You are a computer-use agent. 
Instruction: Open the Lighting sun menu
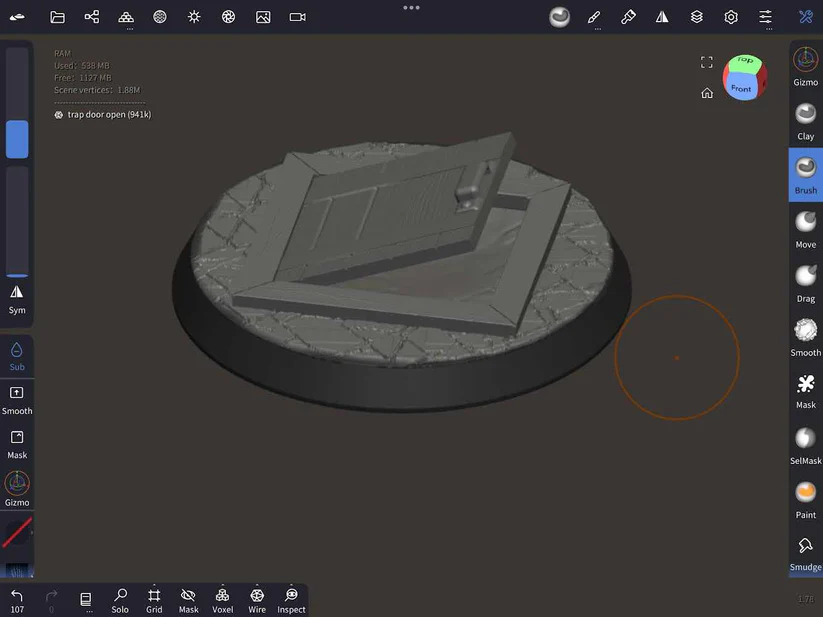pyautogui.click(x=194, y=17)
